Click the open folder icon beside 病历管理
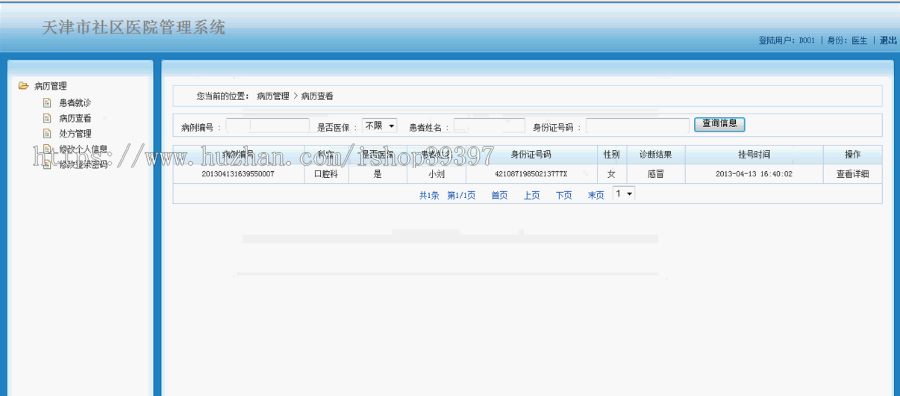 point(23,86)
